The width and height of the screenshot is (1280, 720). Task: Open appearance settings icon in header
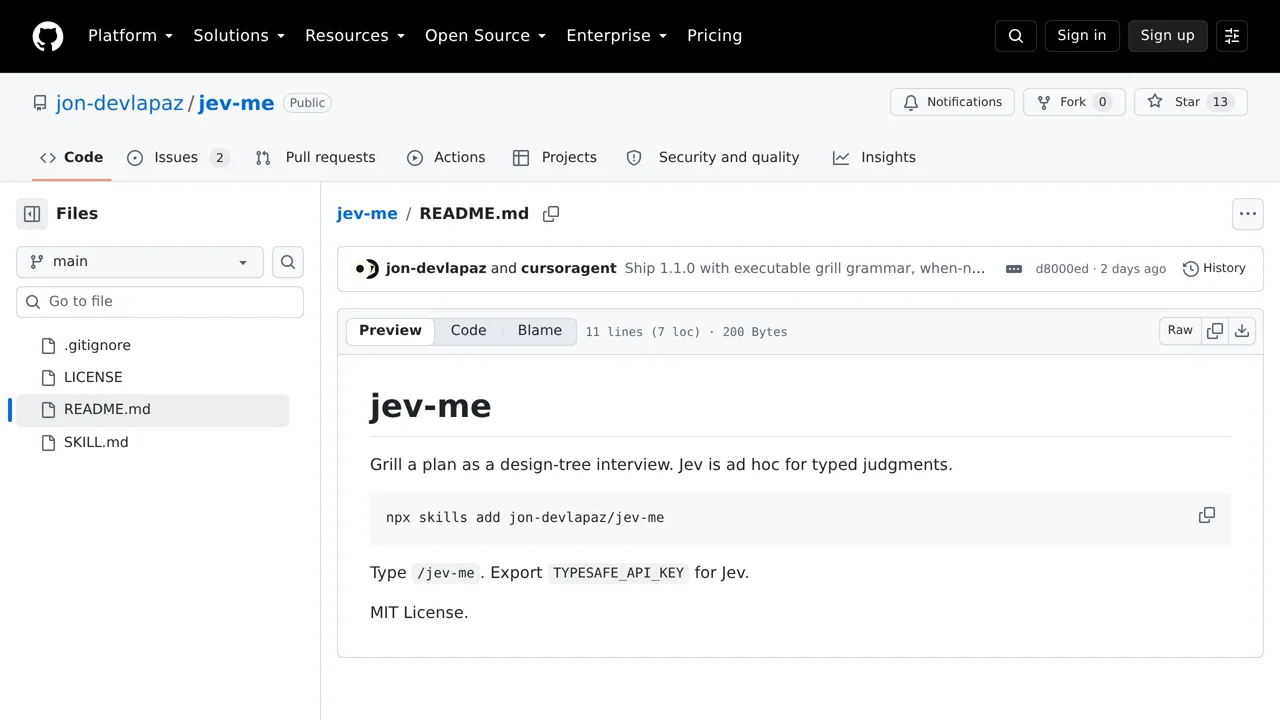pos(1232,36)
